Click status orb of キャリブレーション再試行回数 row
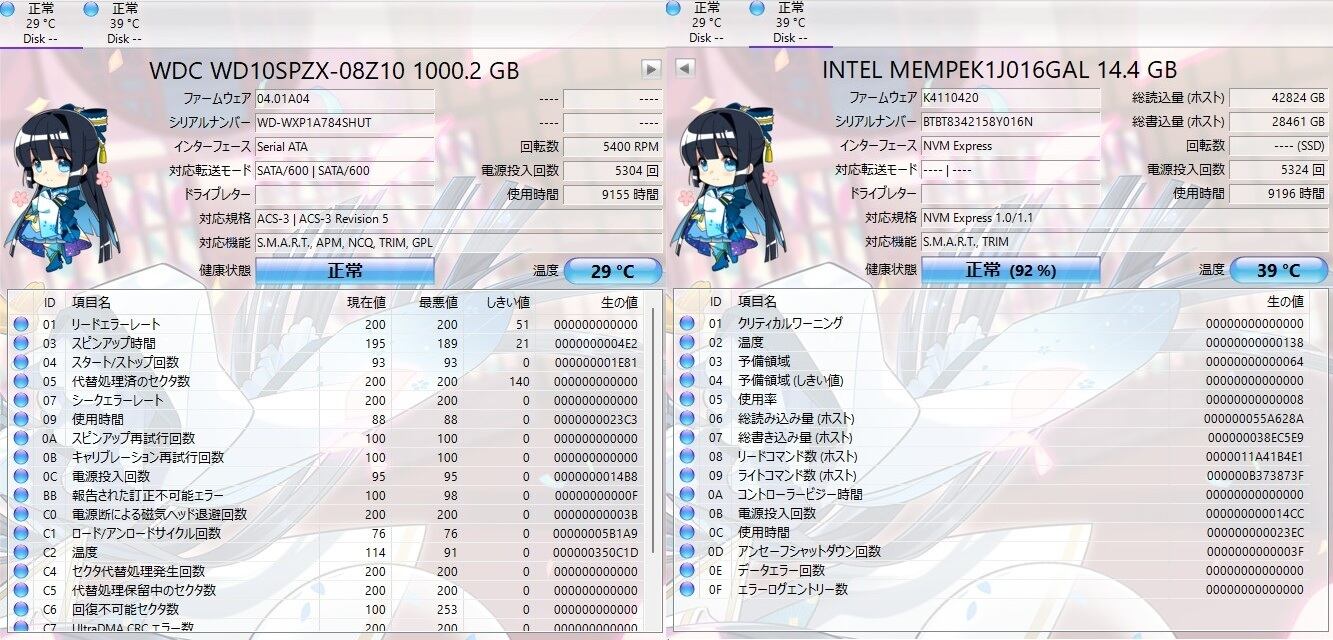 pos(21,457)
